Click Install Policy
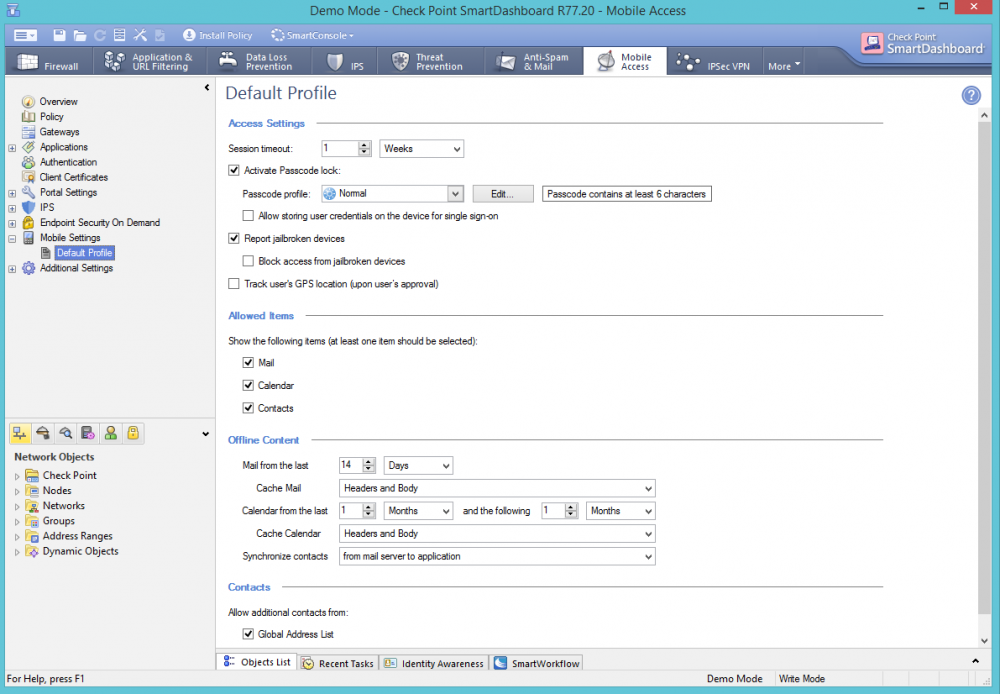The height and width of the screenshot is (694, 1000). coord(217,35)
